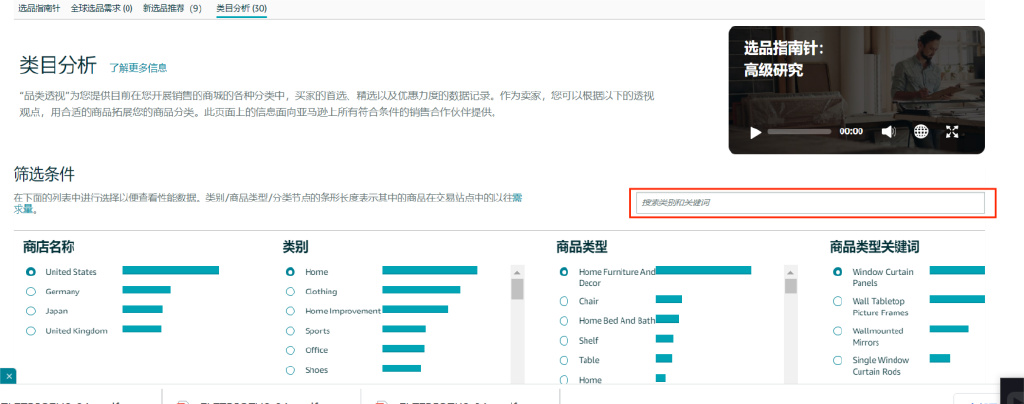Screen dimensions: 1024x404
Task: Follow the 需求量 hyperlink
Action: pyautogui.click(x=26, y=209)
